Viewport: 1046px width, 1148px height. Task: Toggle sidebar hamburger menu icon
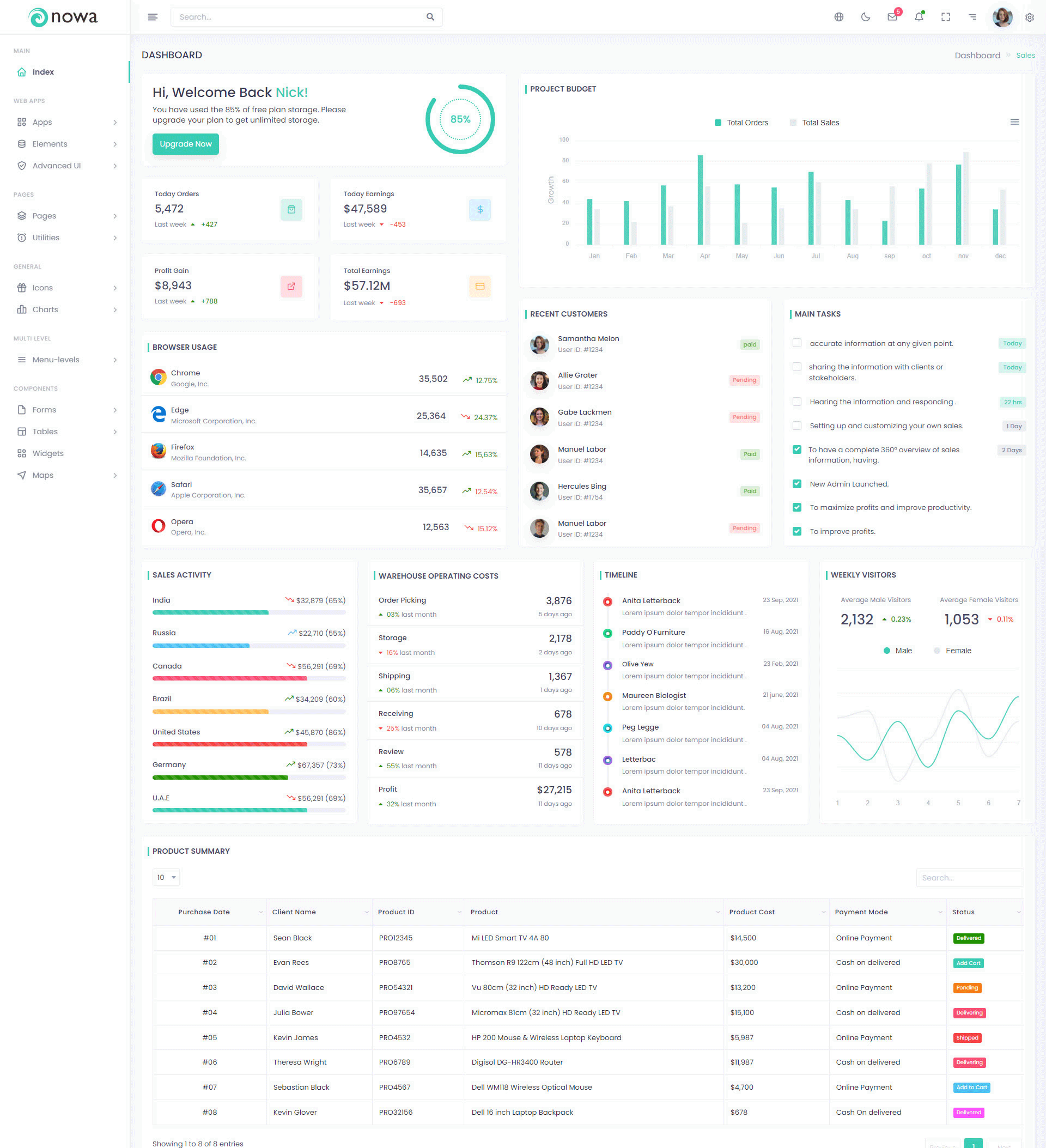click(x=153, y=17)
